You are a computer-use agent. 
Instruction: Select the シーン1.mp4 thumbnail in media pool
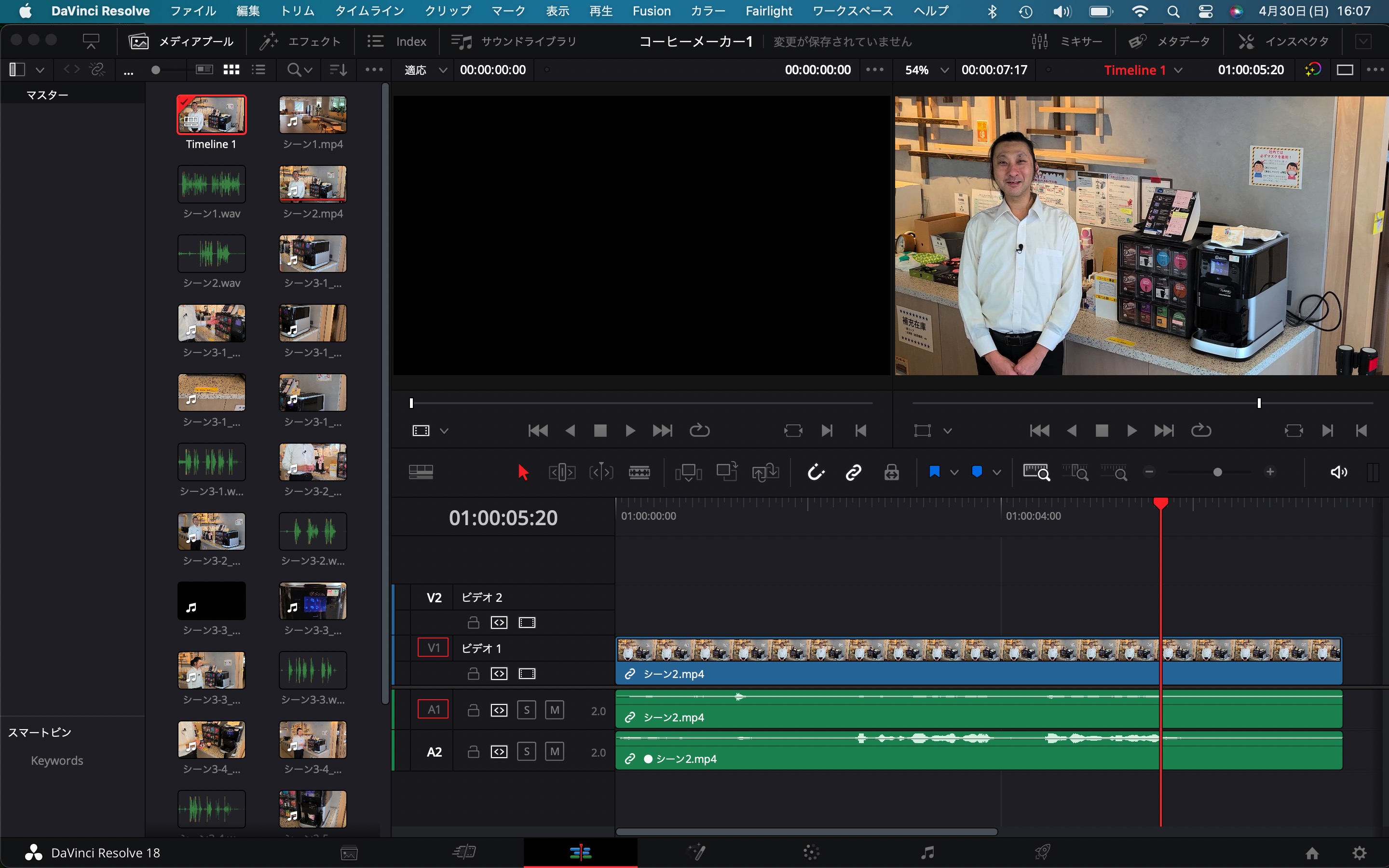point(313,114)
